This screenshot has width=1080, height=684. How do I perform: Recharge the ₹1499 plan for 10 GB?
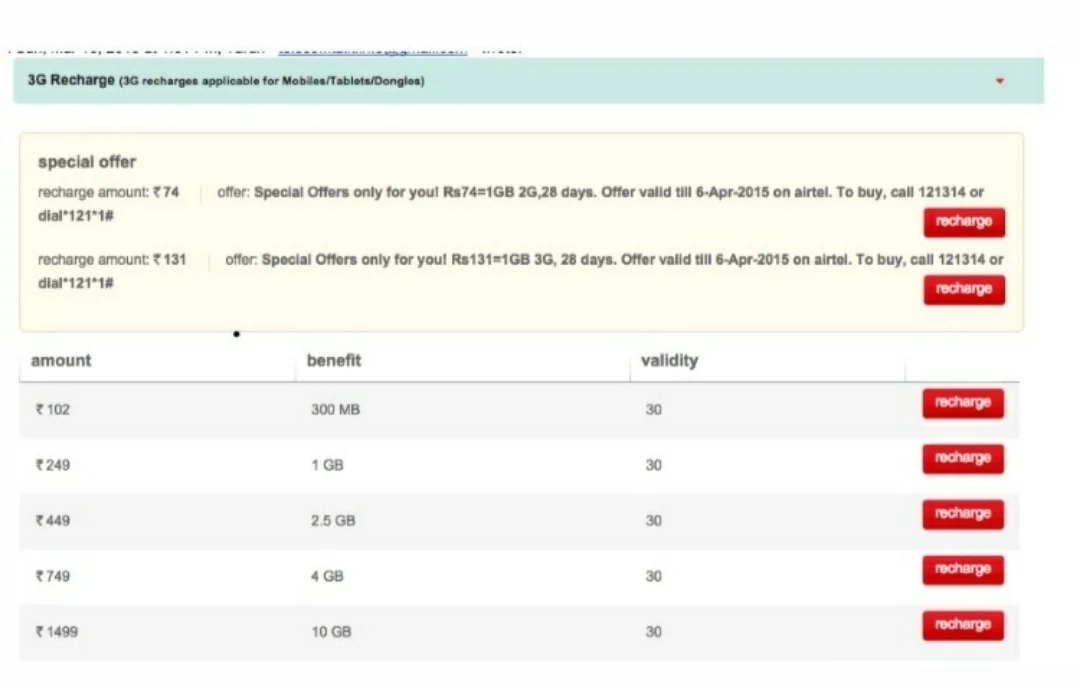[961, 625]
